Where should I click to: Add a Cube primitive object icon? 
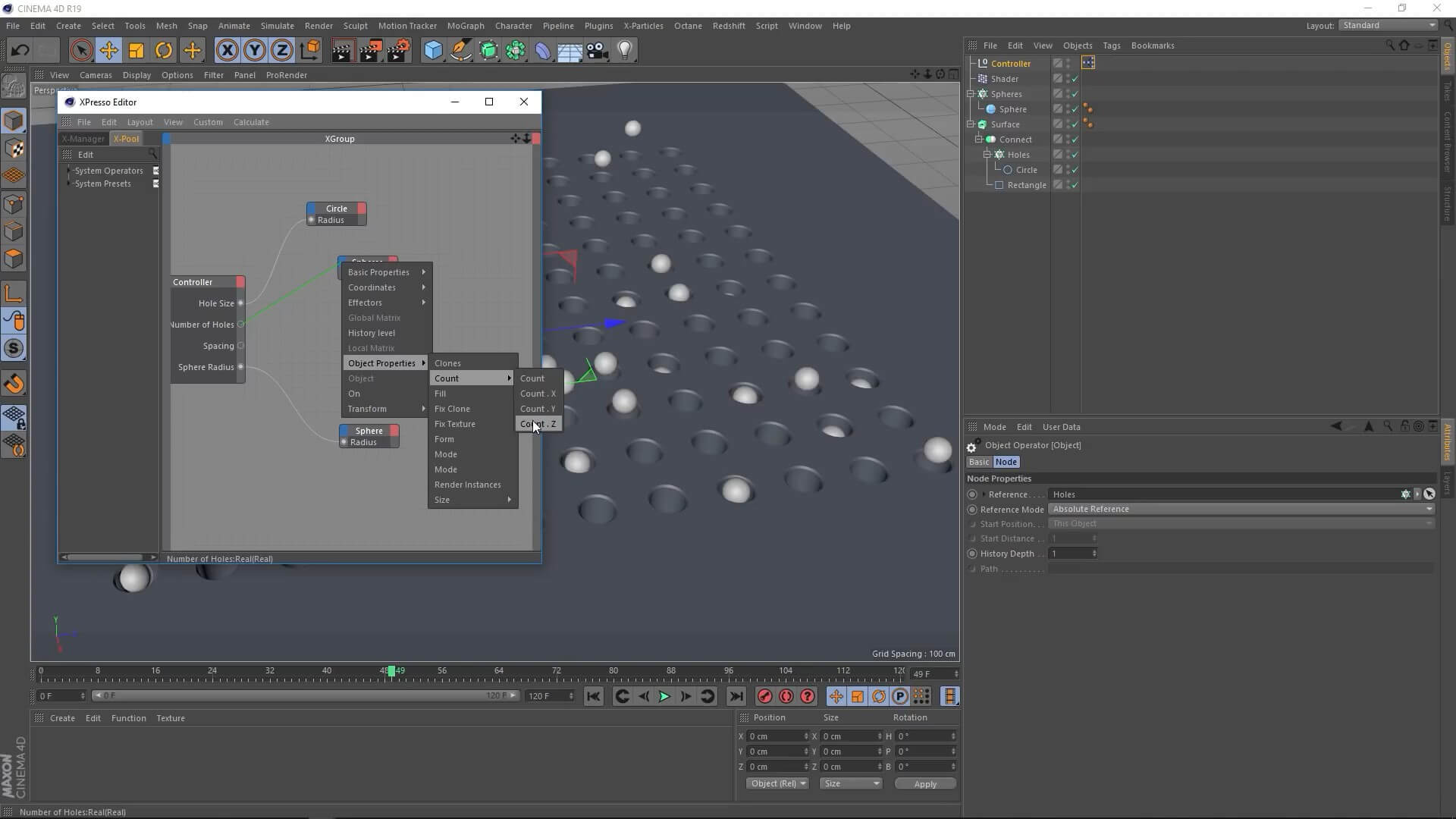tap(433, 51)
